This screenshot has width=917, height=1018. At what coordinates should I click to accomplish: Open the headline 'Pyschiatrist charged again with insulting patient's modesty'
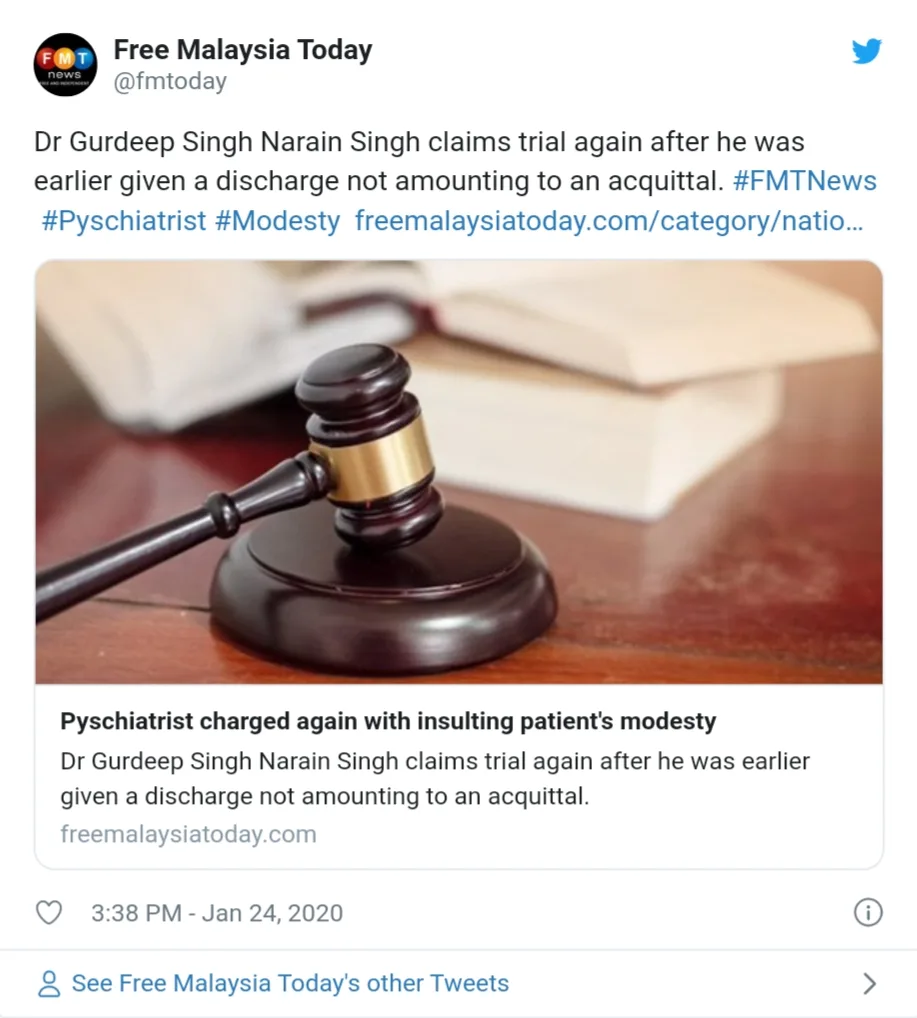coord(388,721)
